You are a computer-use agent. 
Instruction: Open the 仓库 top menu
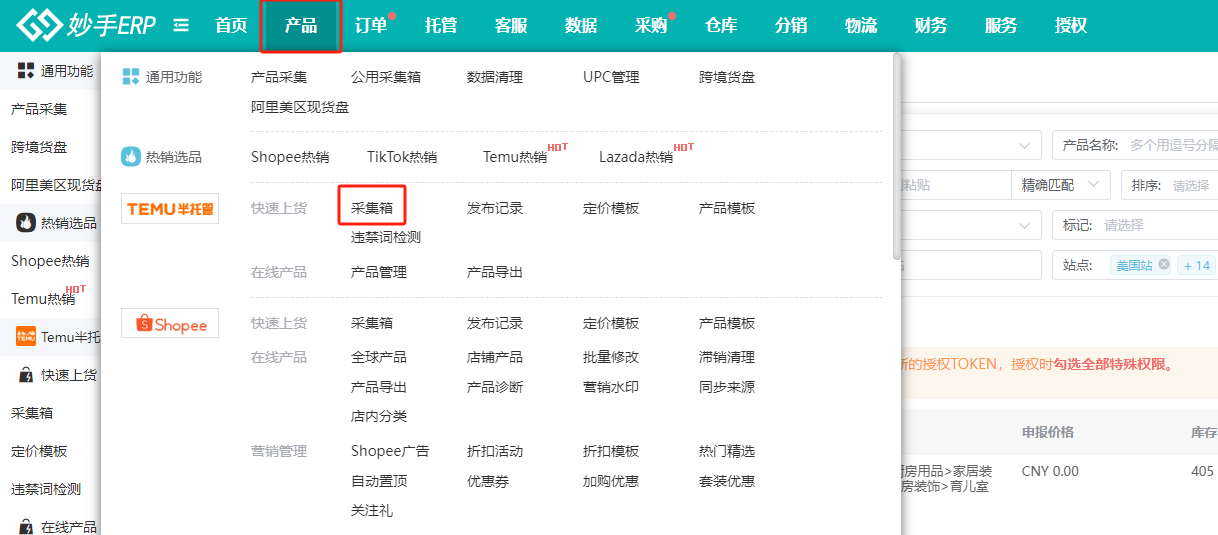(x=721, y=26)
